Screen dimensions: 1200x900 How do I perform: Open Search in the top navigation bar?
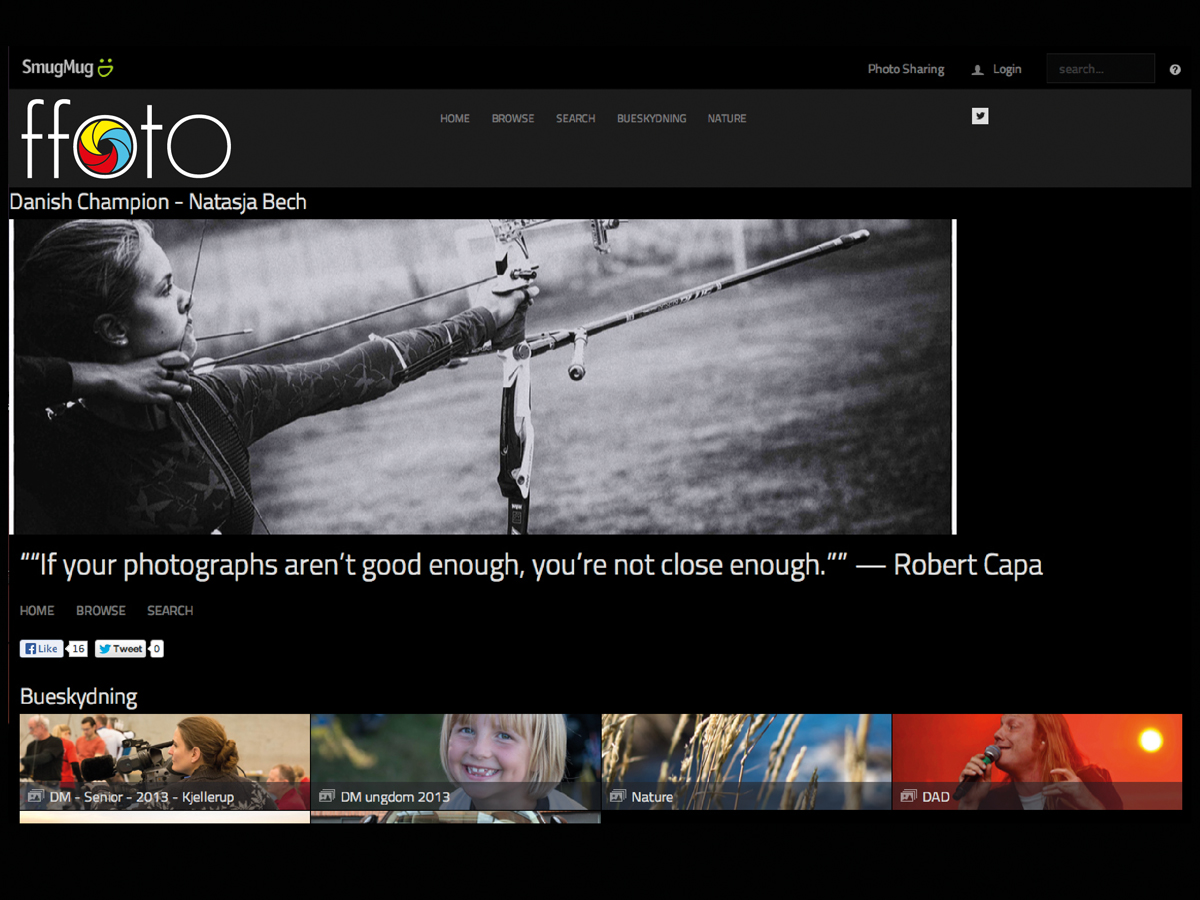[575, 118]
